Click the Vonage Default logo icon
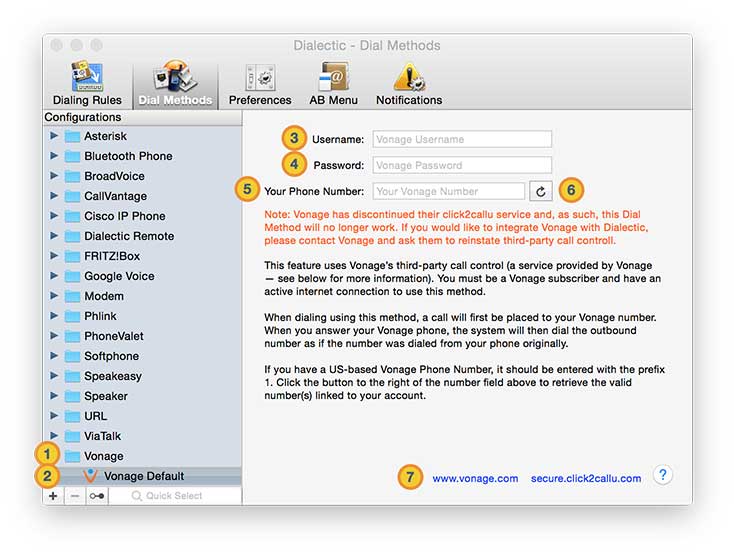Screen dimensions: 734x555 pos(90,475)
